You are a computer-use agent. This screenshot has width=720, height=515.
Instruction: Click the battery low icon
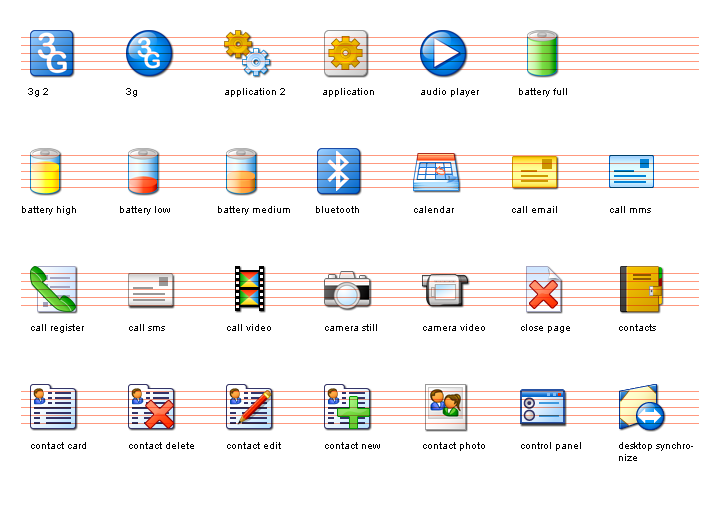coord(144,171)
